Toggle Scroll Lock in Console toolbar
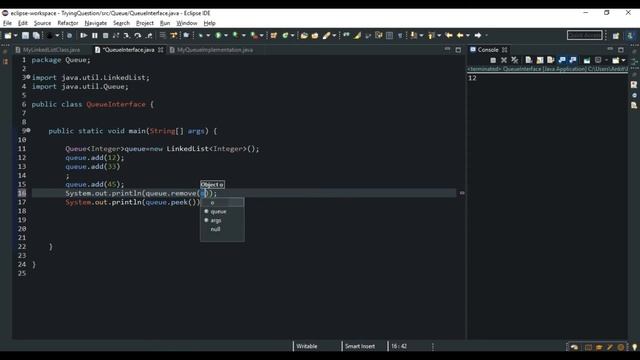This screenshot has width=640, height=360. pyautogui.click(x=540, y=60)
